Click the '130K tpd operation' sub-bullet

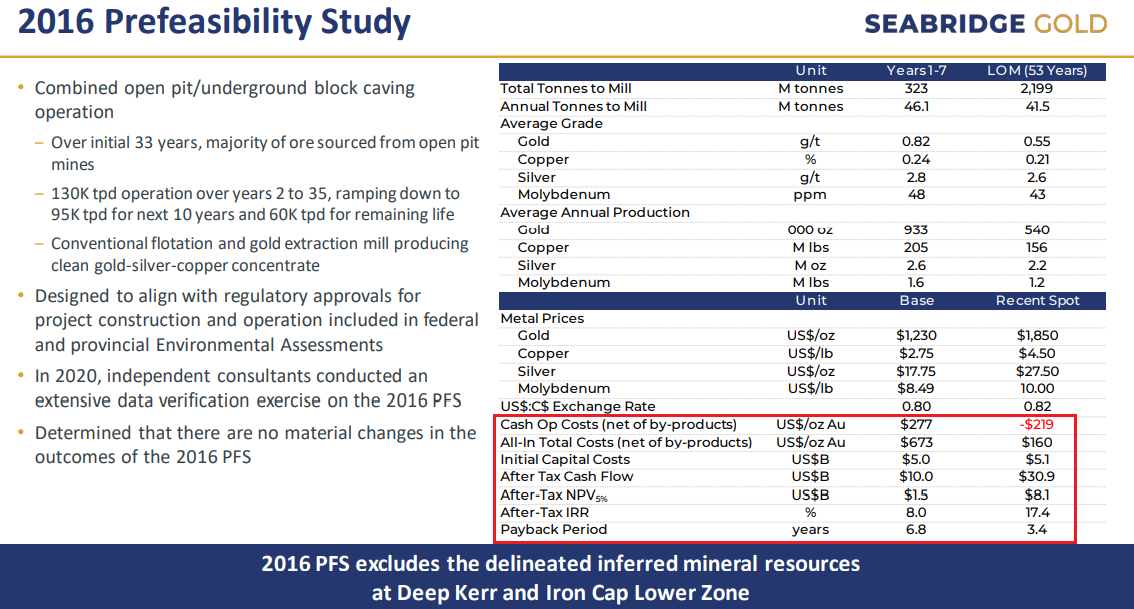[255, 204]
